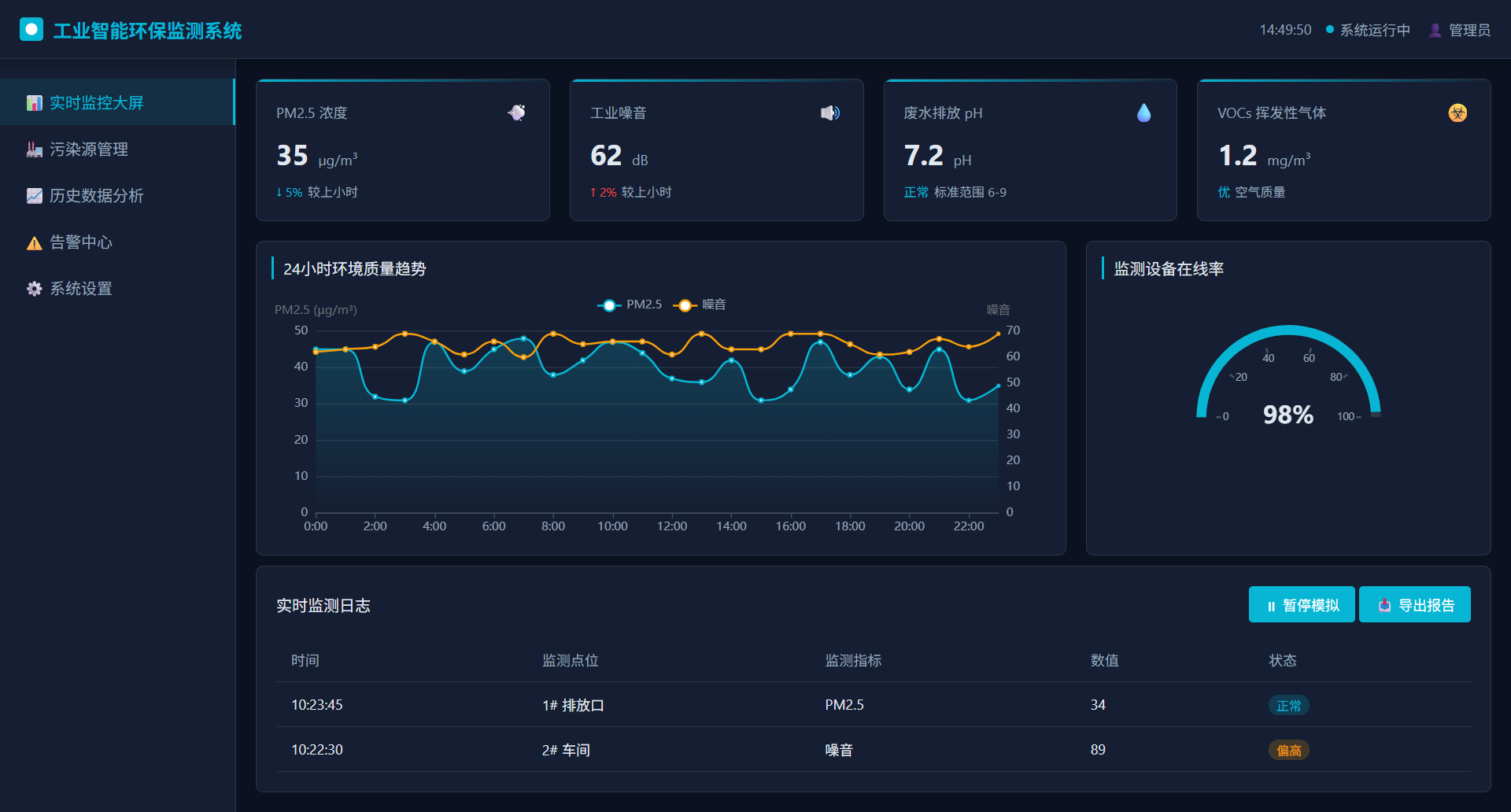The height and width of the screenshot is (812, 1511).
Task: Click the industrial noise speaker icon
Action: [x=830, y=113]
